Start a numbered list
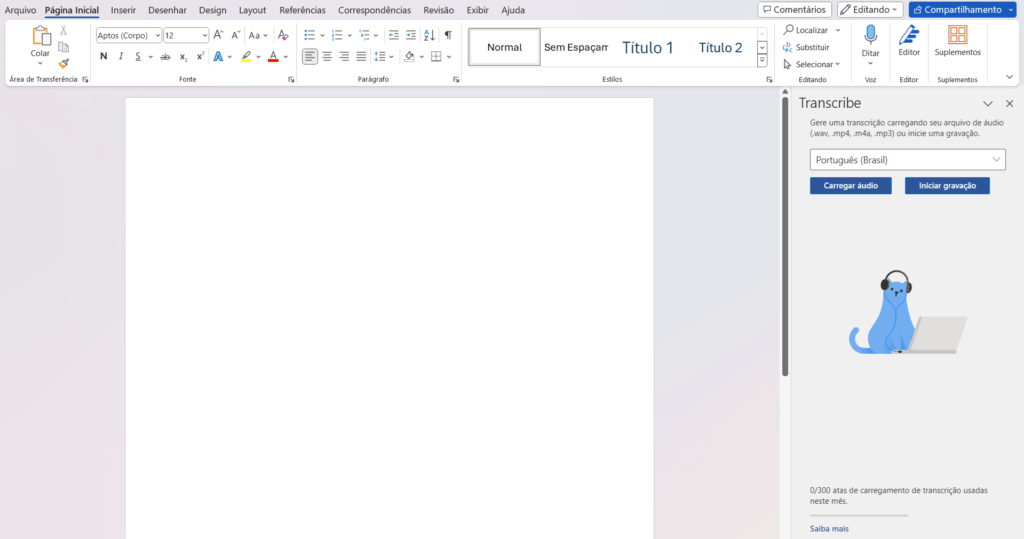 click(337, 35)
